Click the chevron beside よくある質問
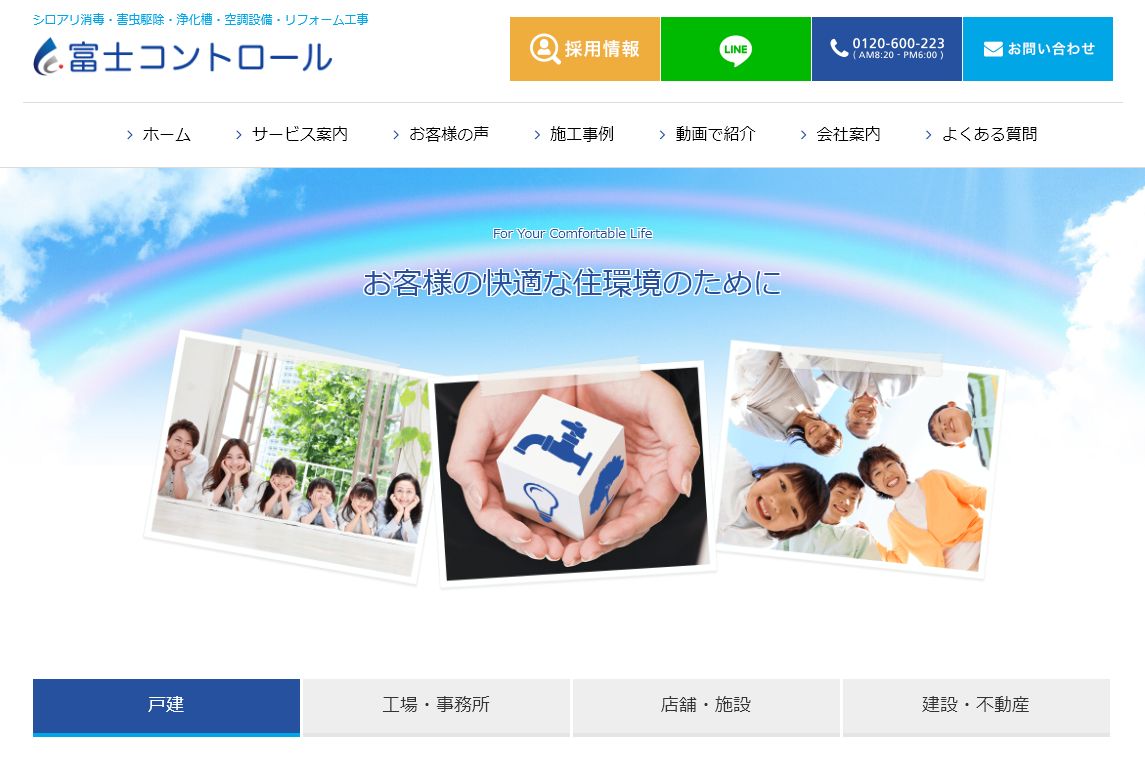 [929, 135]
